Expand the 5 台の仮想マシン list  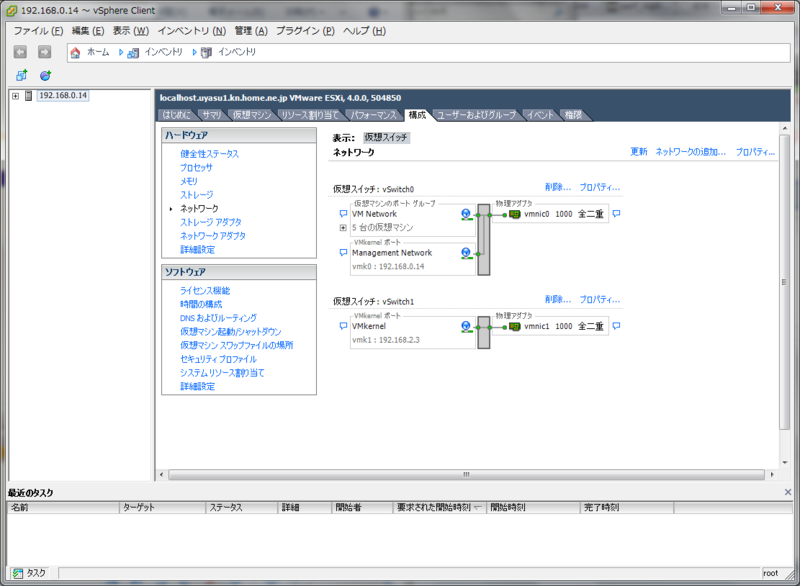pyautogui.click(x=343, y=228)
